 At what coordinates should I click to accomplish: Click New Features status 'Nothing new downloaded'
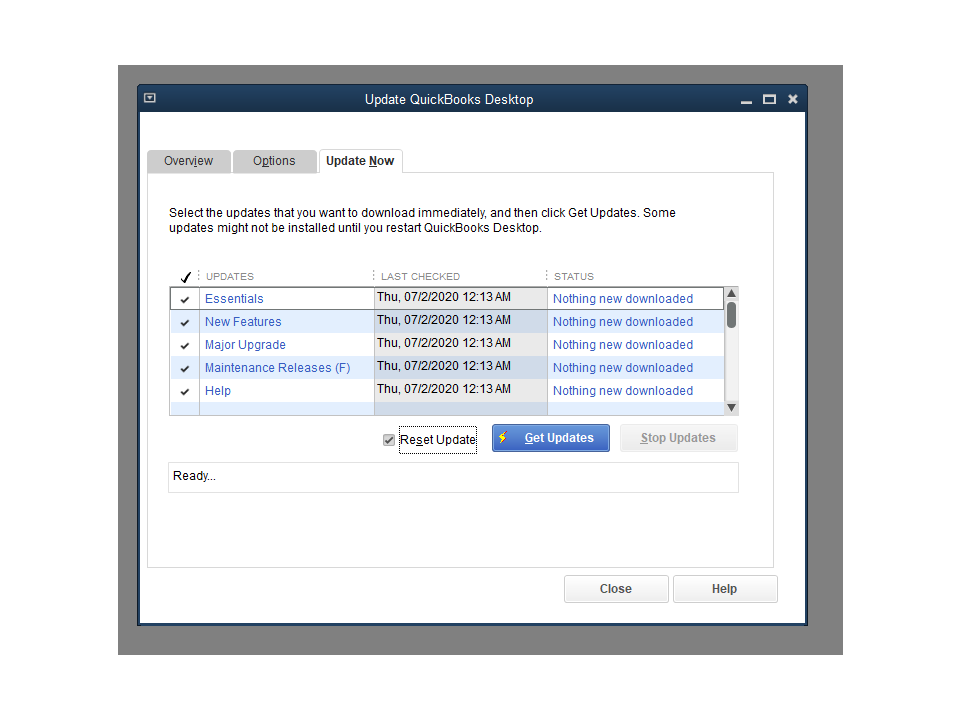pos(623,321)
